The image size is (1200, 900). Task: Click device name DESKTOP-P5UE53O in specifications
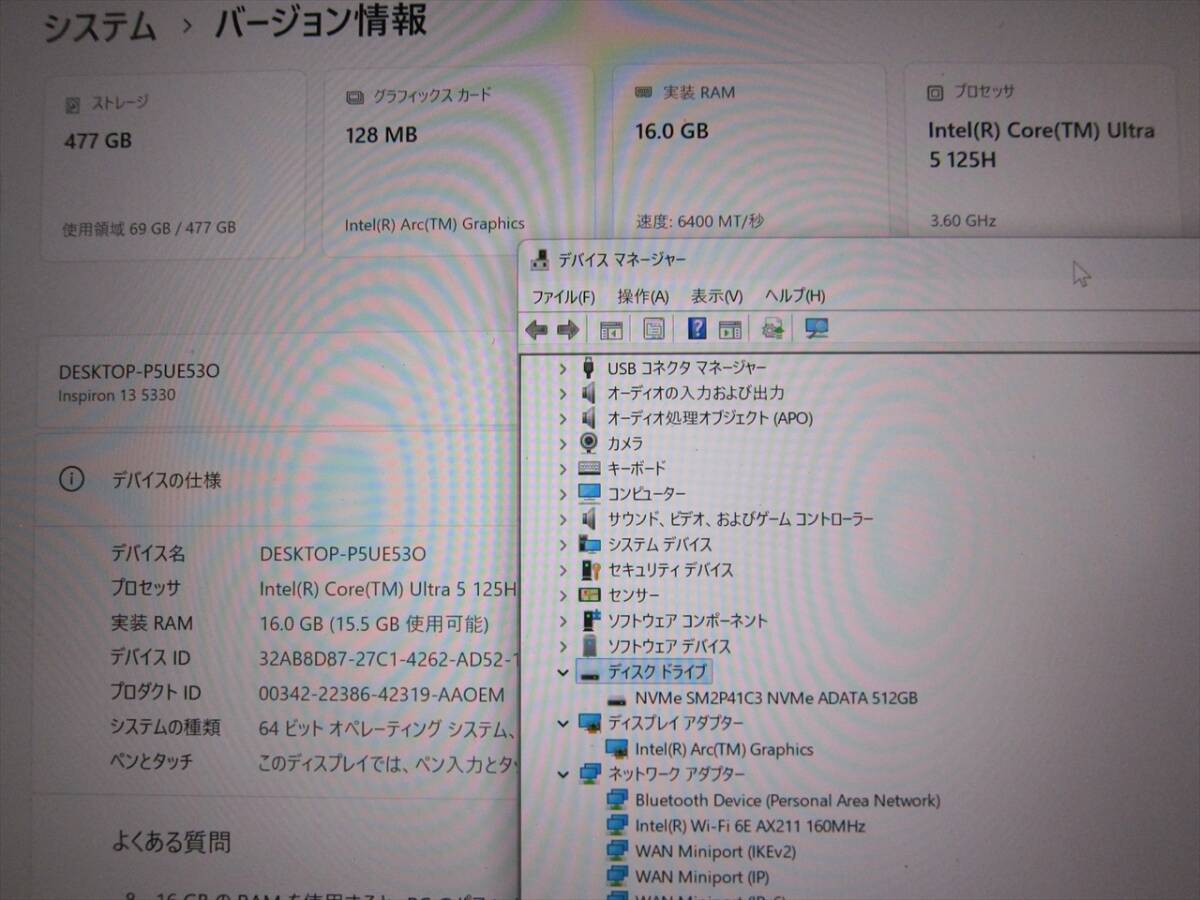point(343,553)
